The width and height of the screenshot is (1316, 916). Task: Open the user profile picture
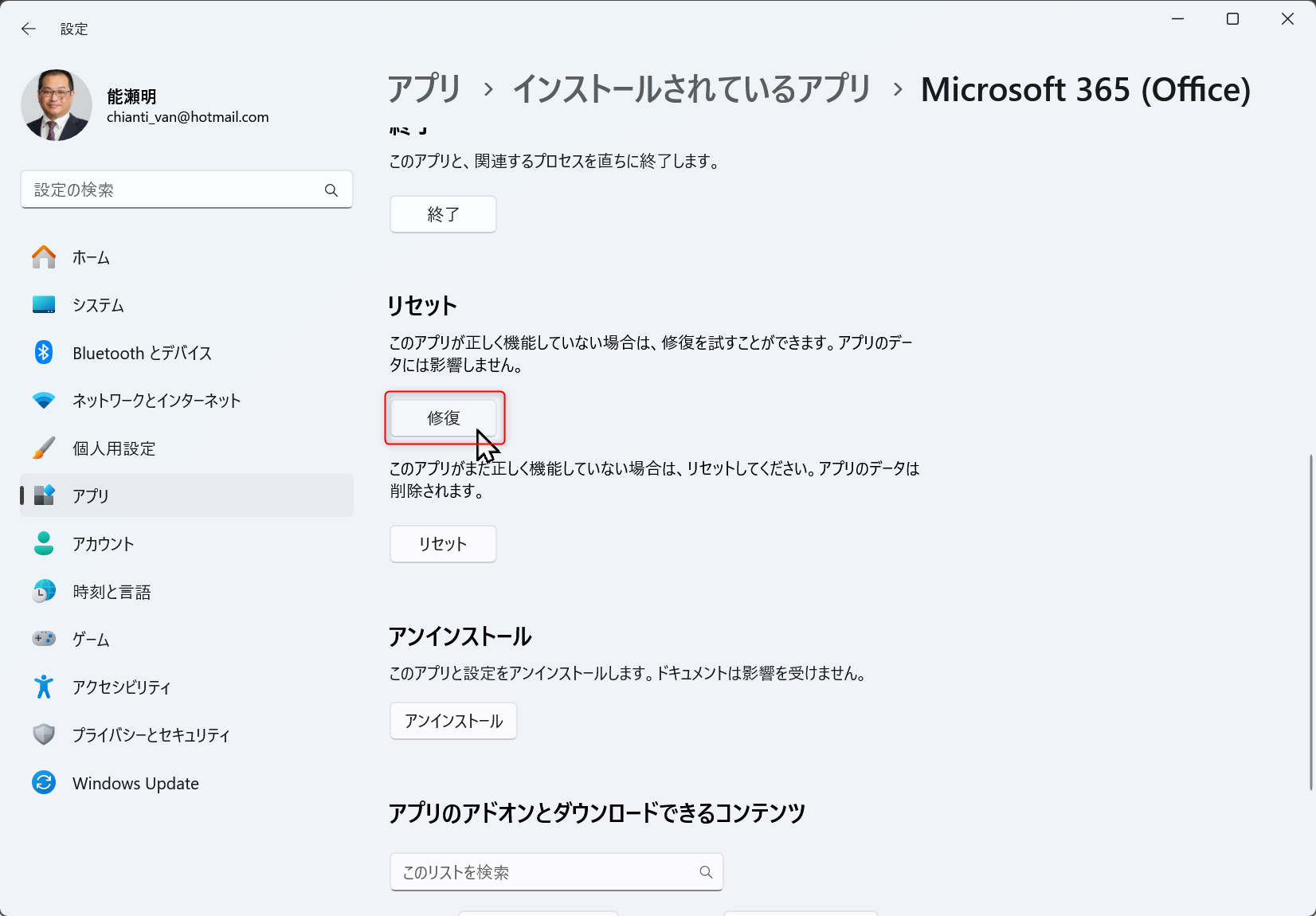(57, 105)
